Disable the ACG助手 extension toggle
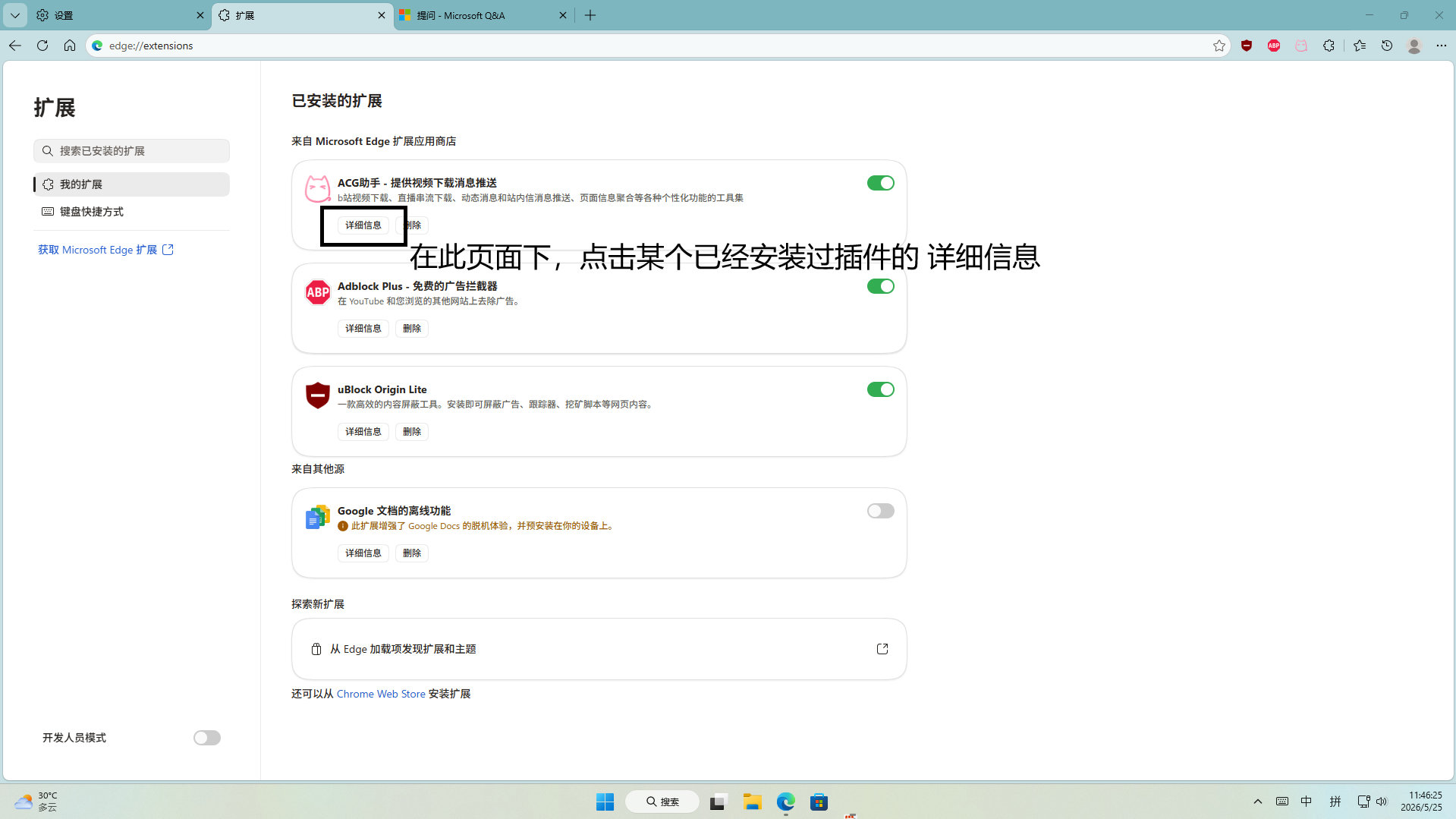Viewport: 1456px width, 819px height. pos(880,183)
